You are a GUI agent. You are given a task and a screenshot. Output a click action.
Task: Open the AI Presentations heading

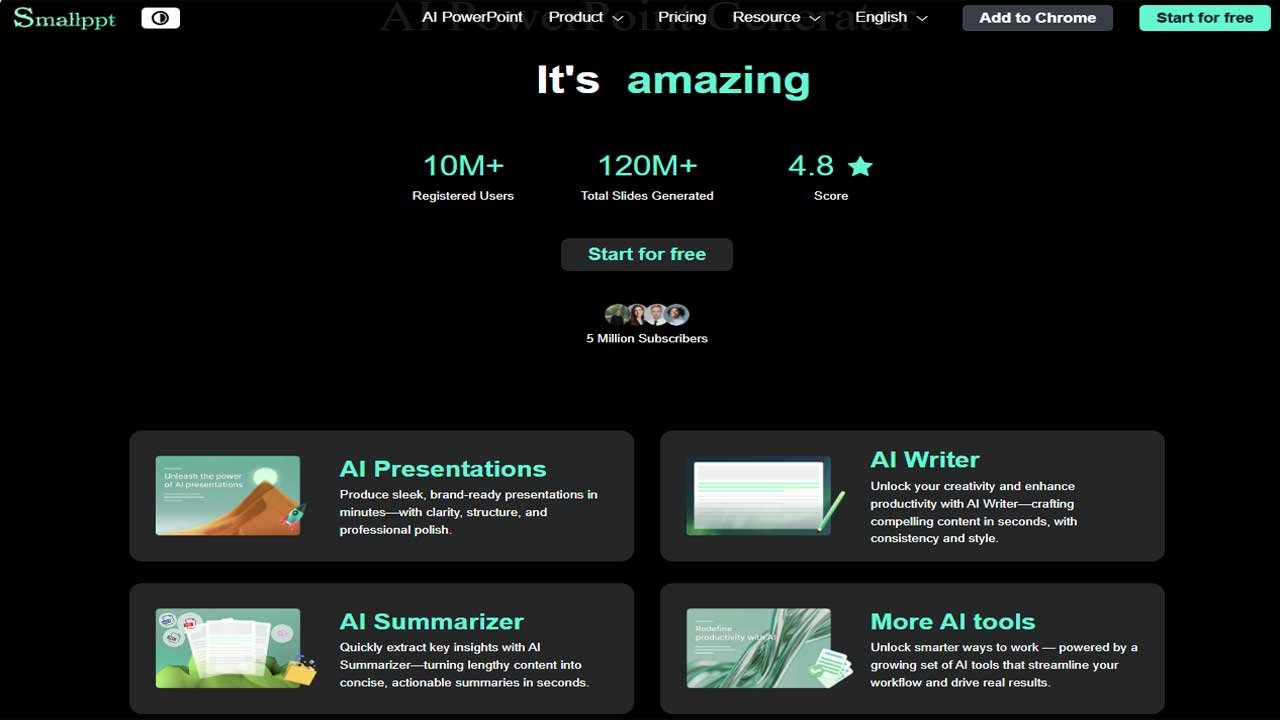443,469
